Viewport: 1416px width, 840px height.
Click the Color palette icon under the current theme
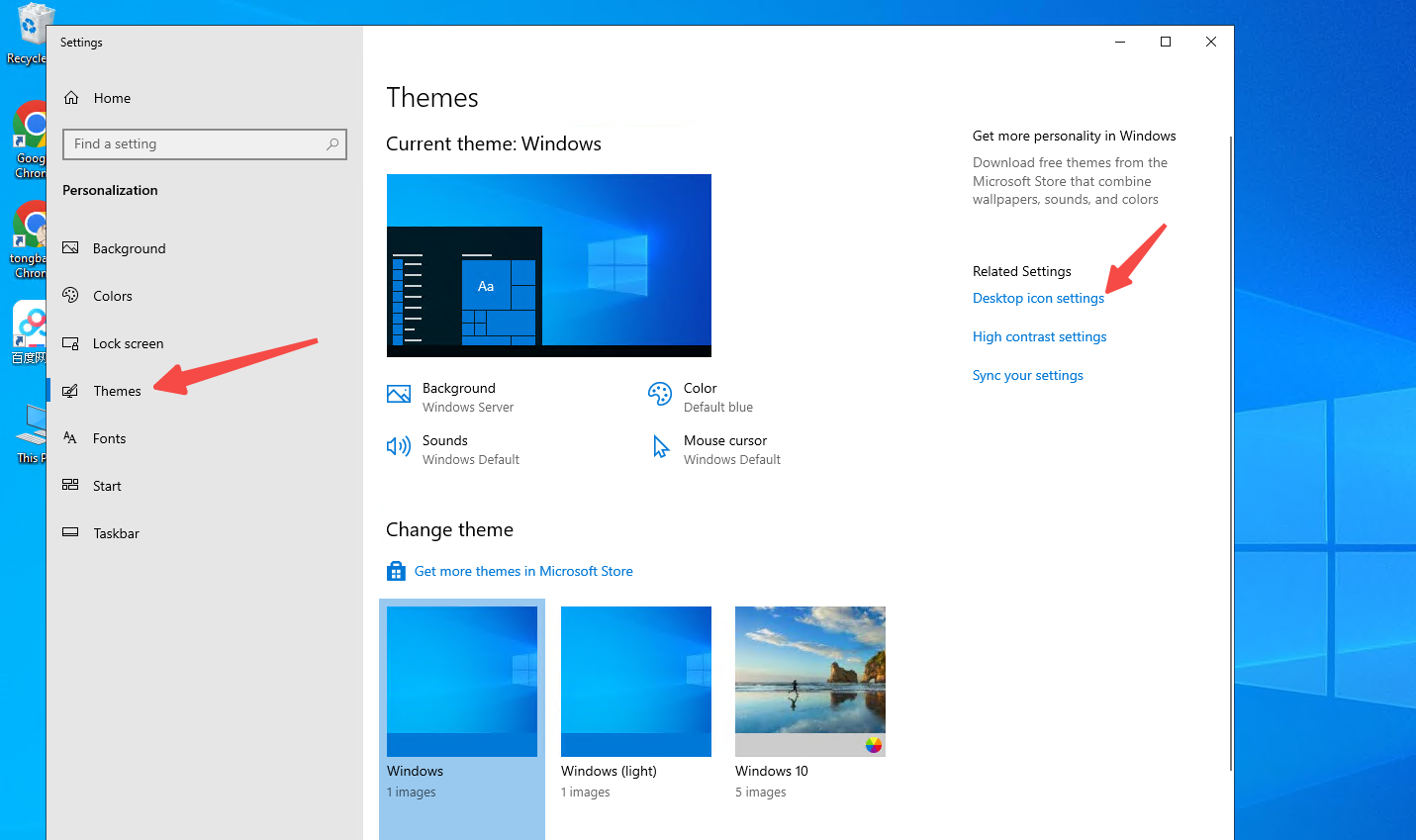[x=660, y=394]
